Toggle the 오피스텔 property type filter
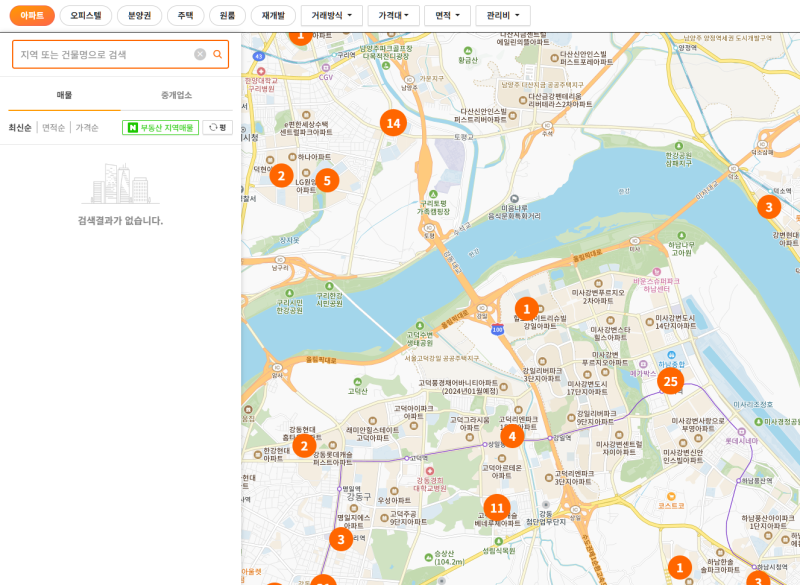800x585 pixels. click(x=86, y=16)
